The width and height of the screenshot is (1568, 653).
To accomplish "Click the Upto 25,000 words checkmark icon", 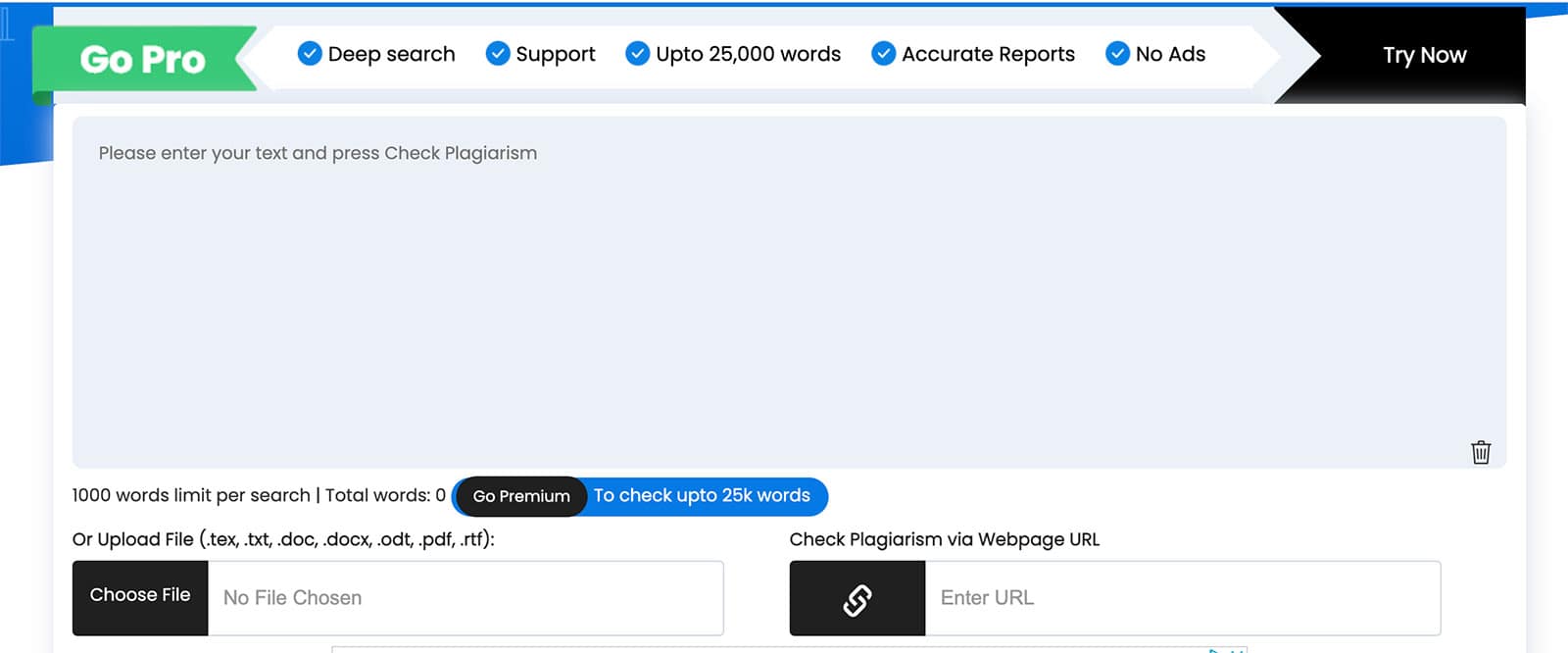I will coord(638,53).
